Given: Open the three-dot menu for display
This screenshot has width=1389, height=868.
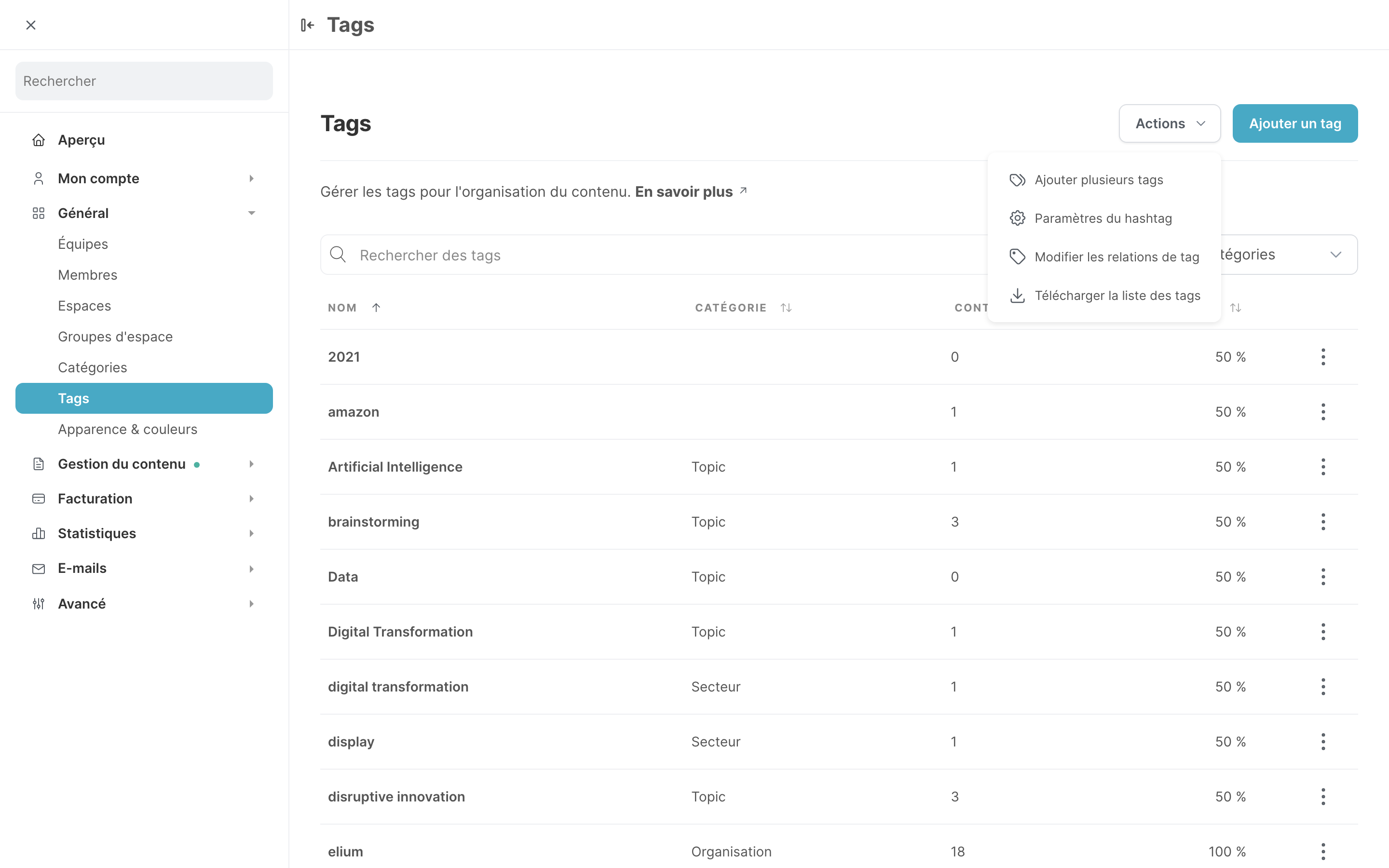Looking at the screenshot, I should click(1323, 742).
